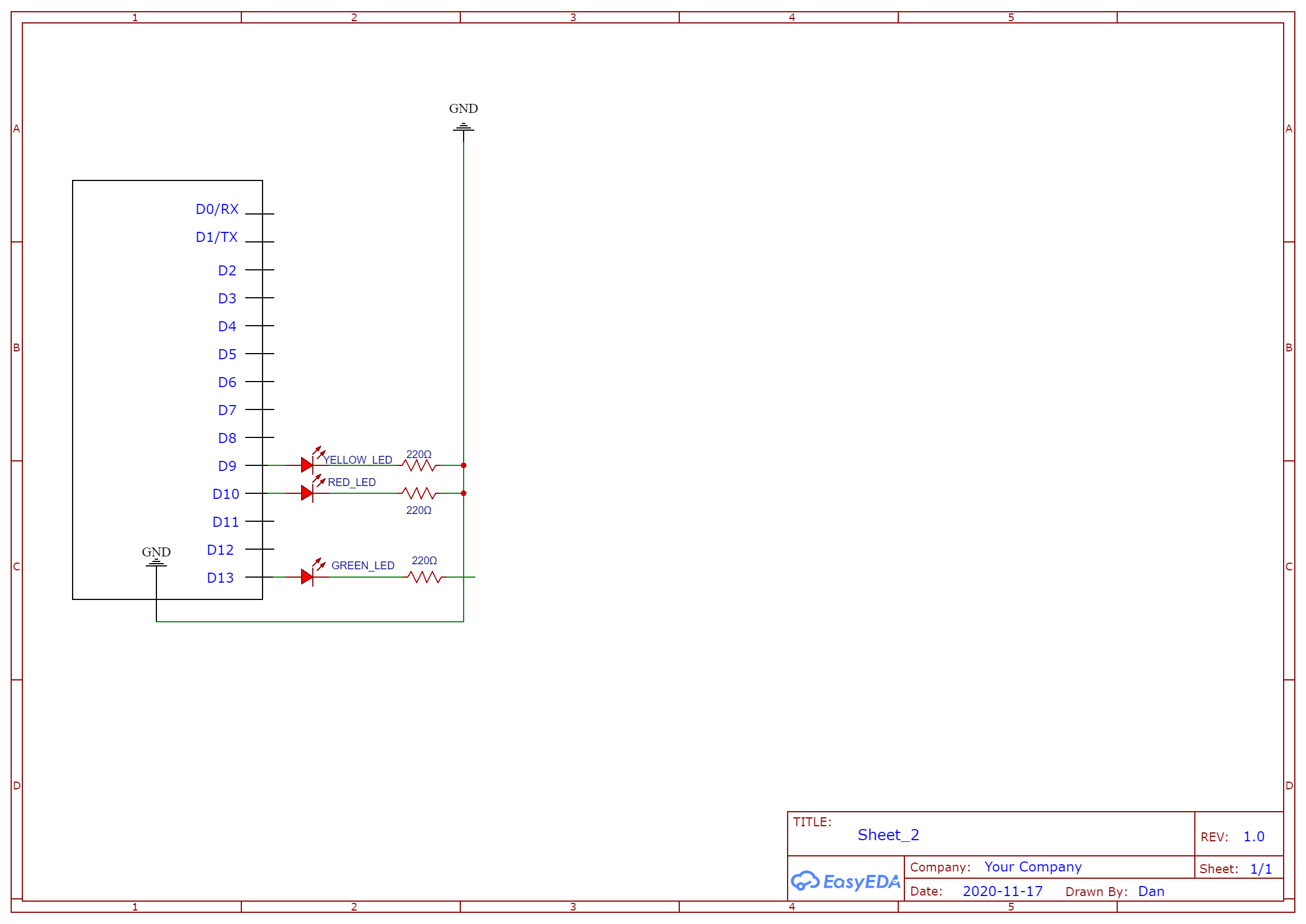Click the red LED diode symbol on D10
This screenshot has width=1306, height=924.
click(x=307, y=493)
